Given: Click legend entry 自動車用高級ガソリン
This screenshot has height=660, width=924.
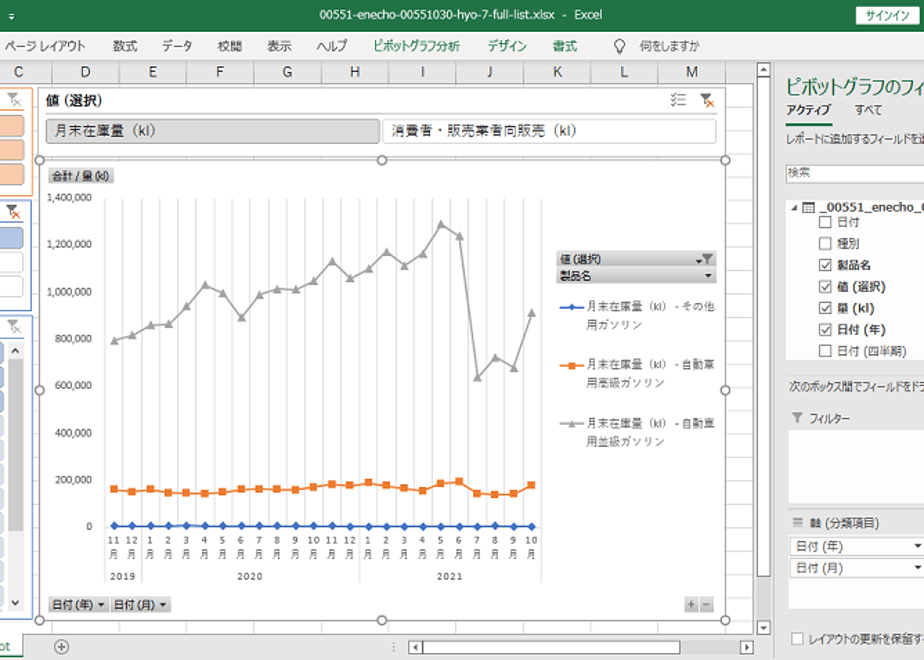Looking at the screenshot, I should 637,374.
